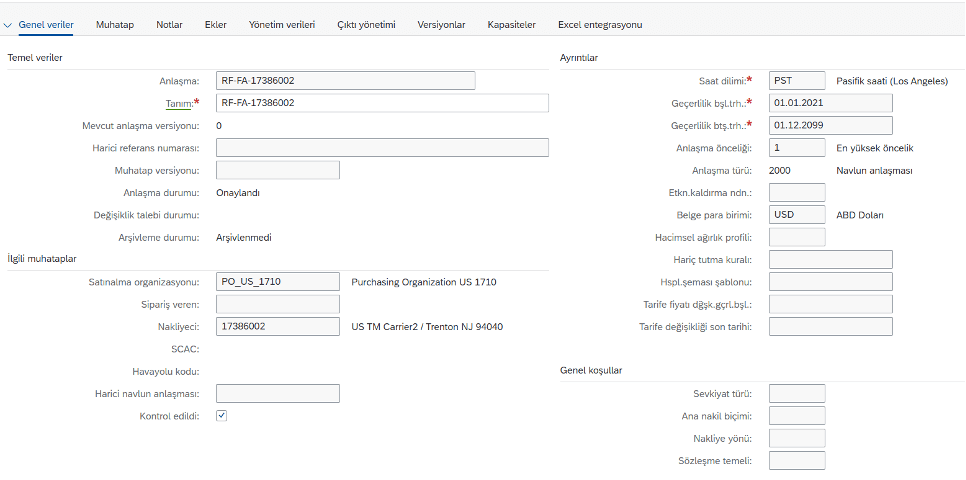Select the Yönetim verileri tab

point(282,24)
